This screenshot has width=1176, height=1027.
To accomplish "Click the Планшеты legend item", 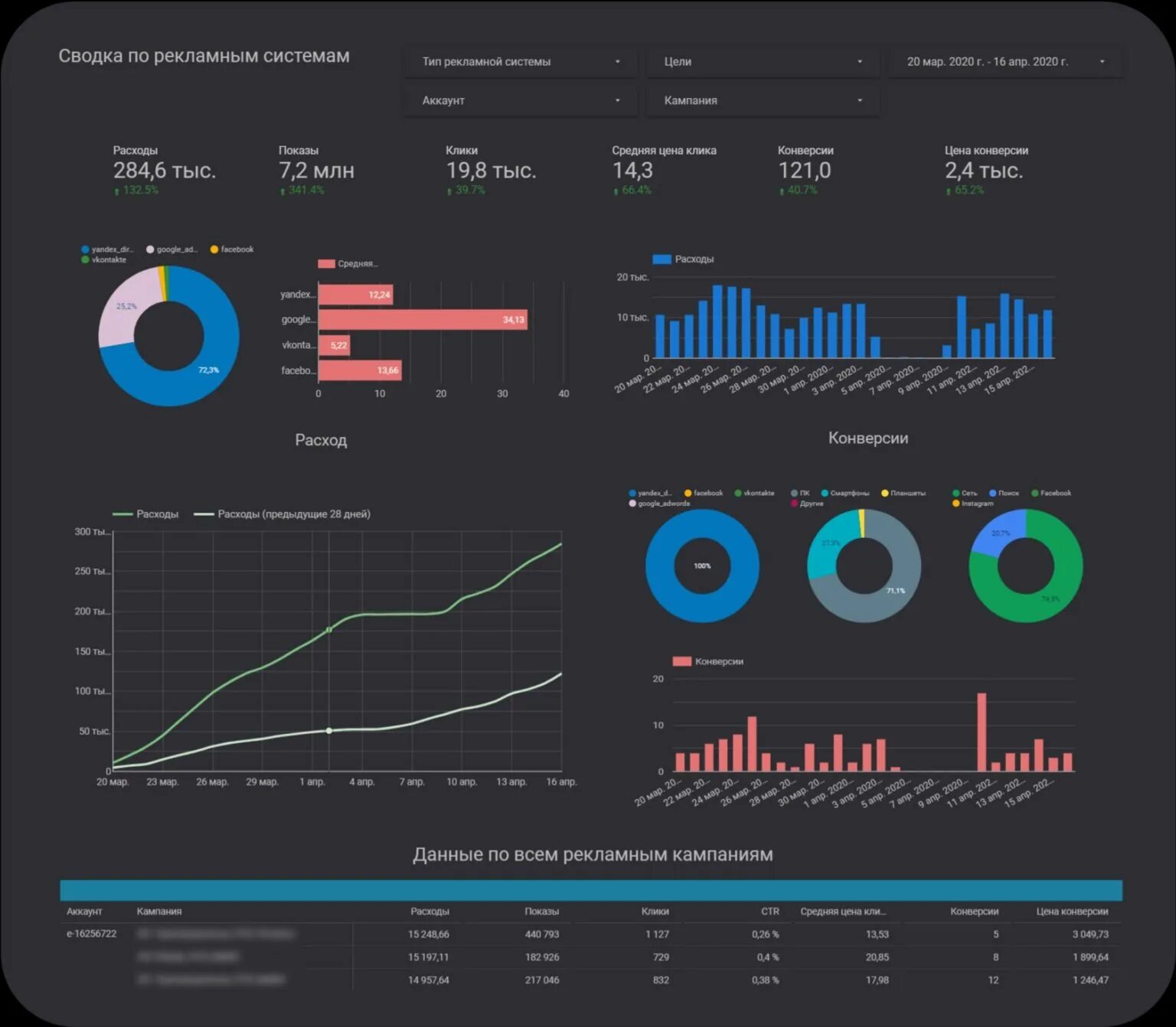I will click(x=903, y=493).
